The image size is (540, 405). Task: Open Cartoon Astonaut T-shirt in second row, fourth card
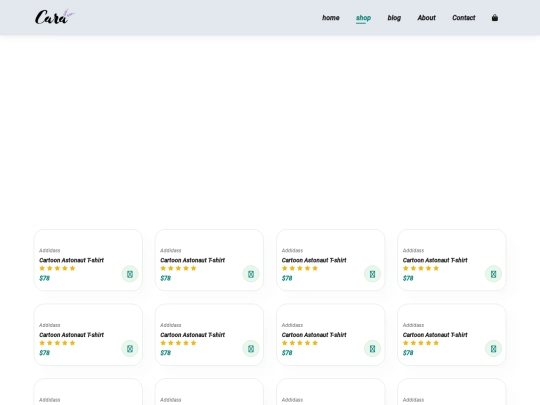435,335
